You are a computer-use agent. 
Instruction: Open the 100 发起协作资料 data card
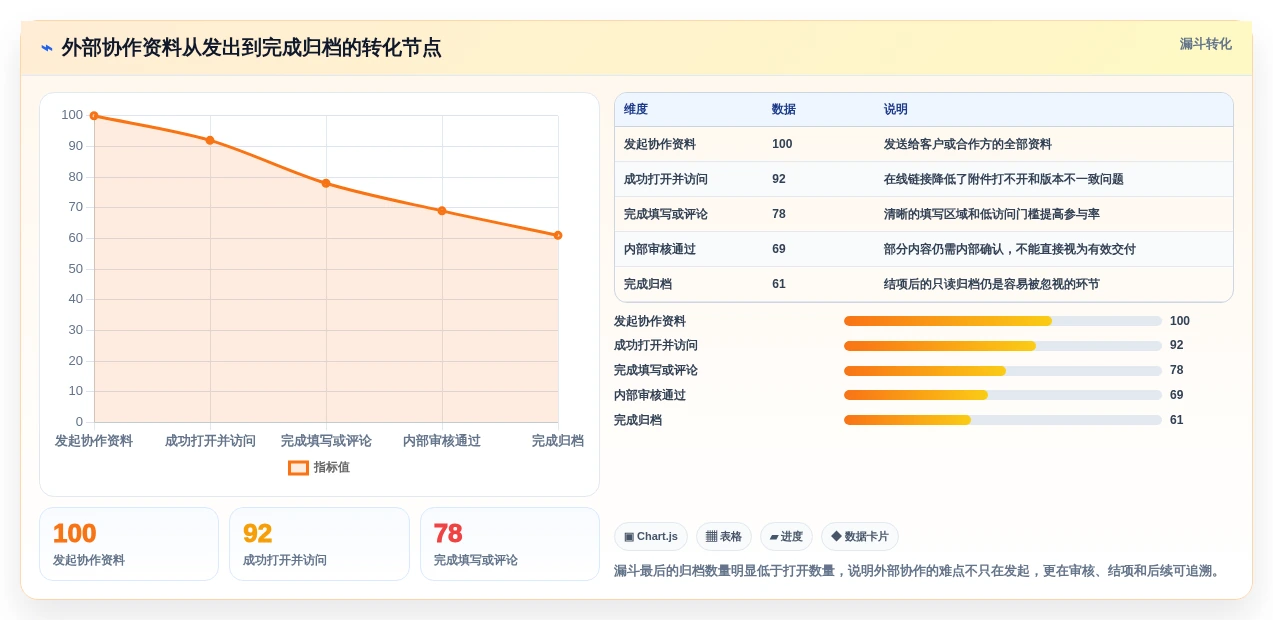point(129,544)
